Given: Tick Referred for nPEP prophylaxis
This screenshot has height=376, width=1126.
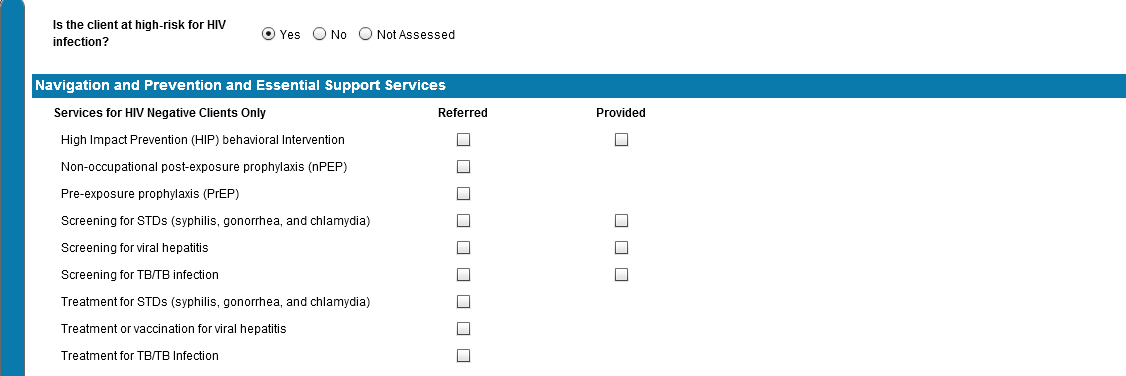Looking at the screenshot, I should coord(463,166).
